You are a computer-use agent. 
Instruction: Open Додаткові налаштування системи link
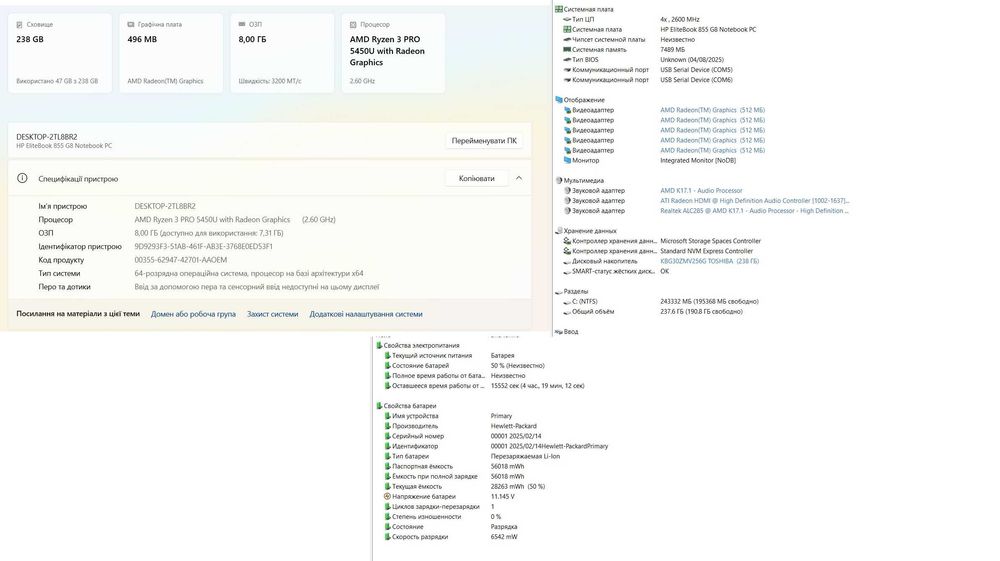tap(366, 314)
